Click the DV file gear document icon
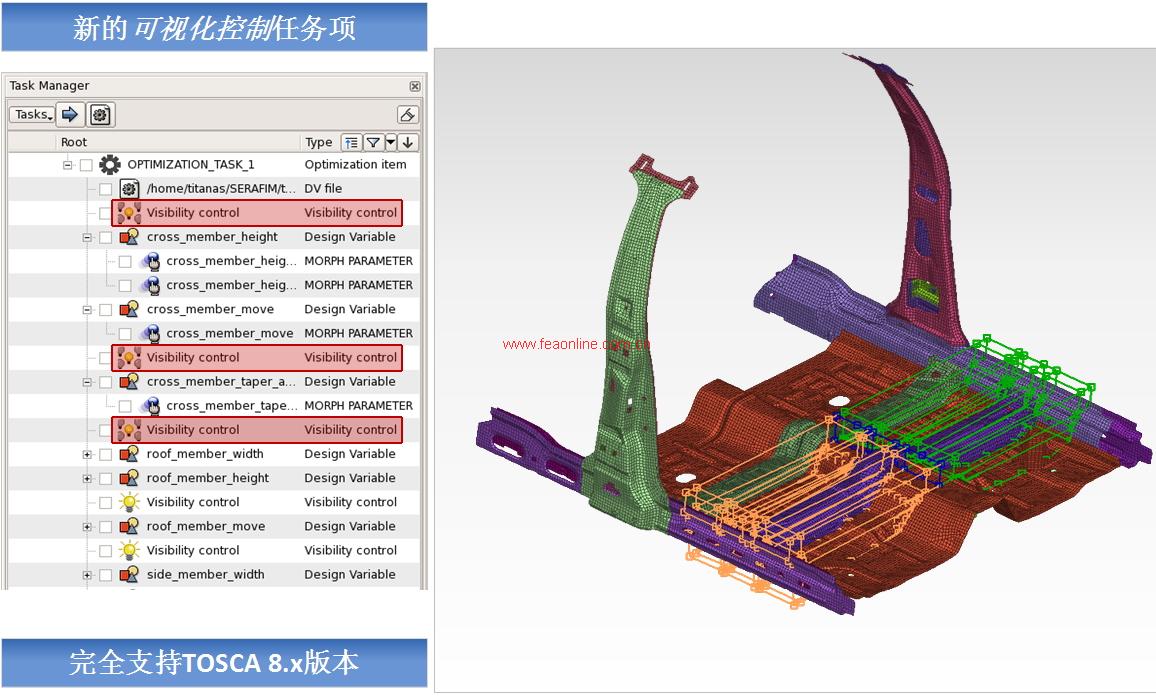1156x699 pixels. [129, 189]
